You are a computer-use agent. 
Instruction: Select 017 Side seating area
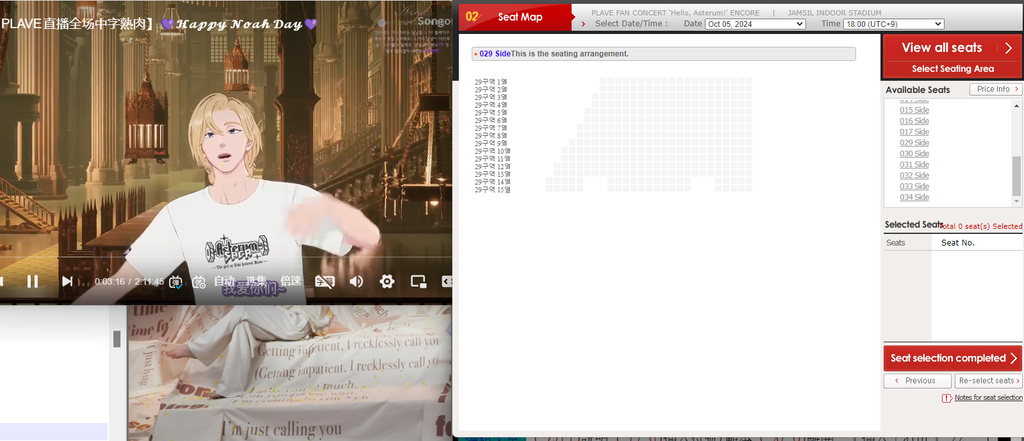[x=914, y=132]
